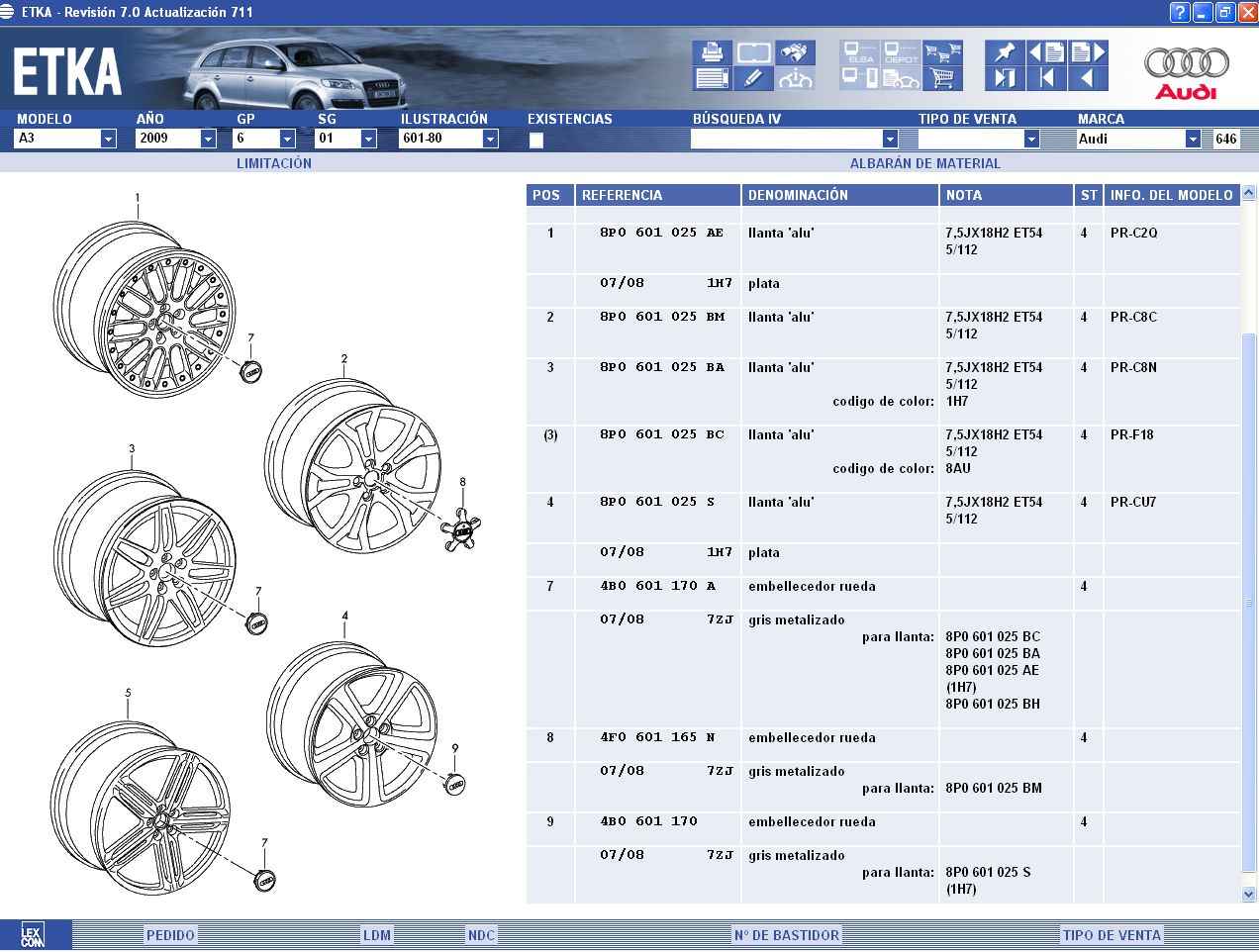Click the LDM button
This screenshot has width=1259, height=952.
[377, 935]
